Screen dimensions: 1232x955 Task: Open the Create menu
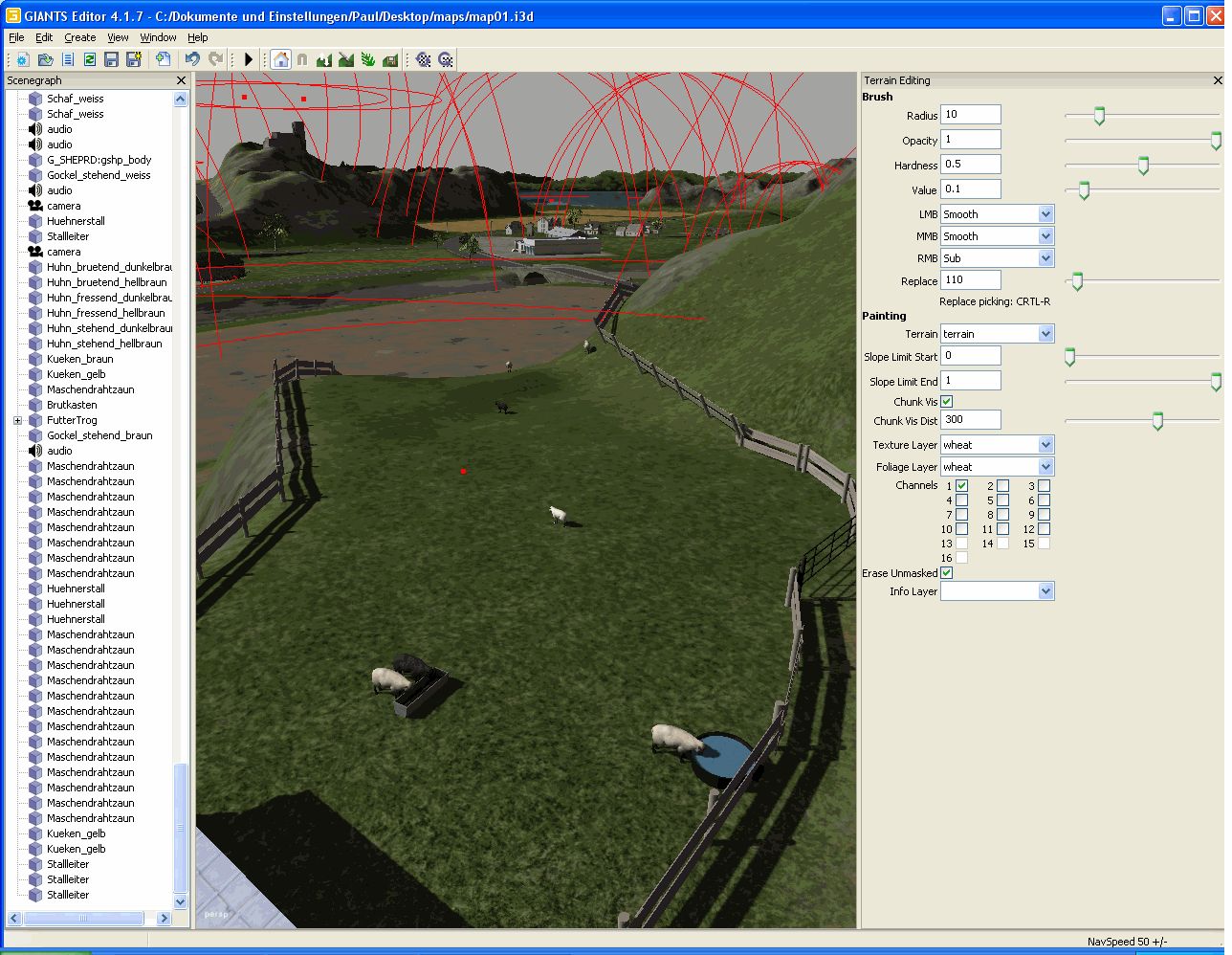coord(79,37)
